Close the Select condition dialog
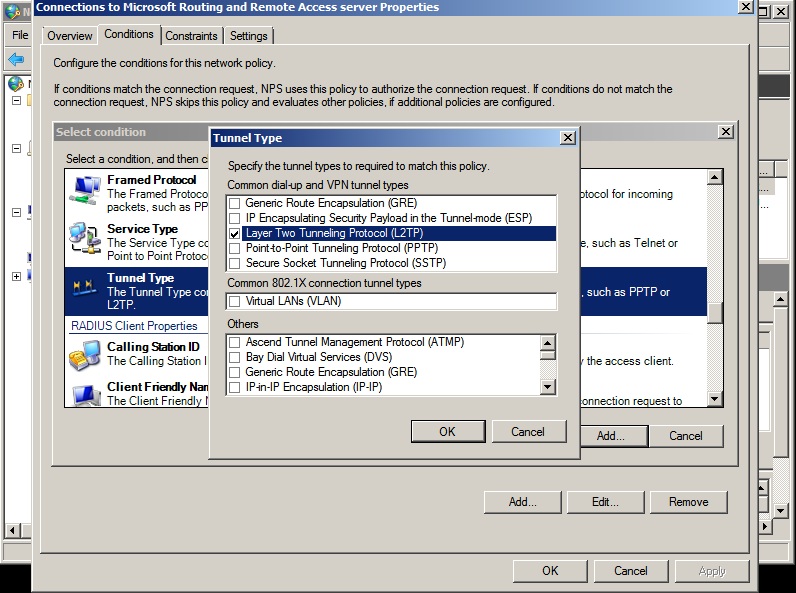The image size is (796, 593). tap(726, 131)
